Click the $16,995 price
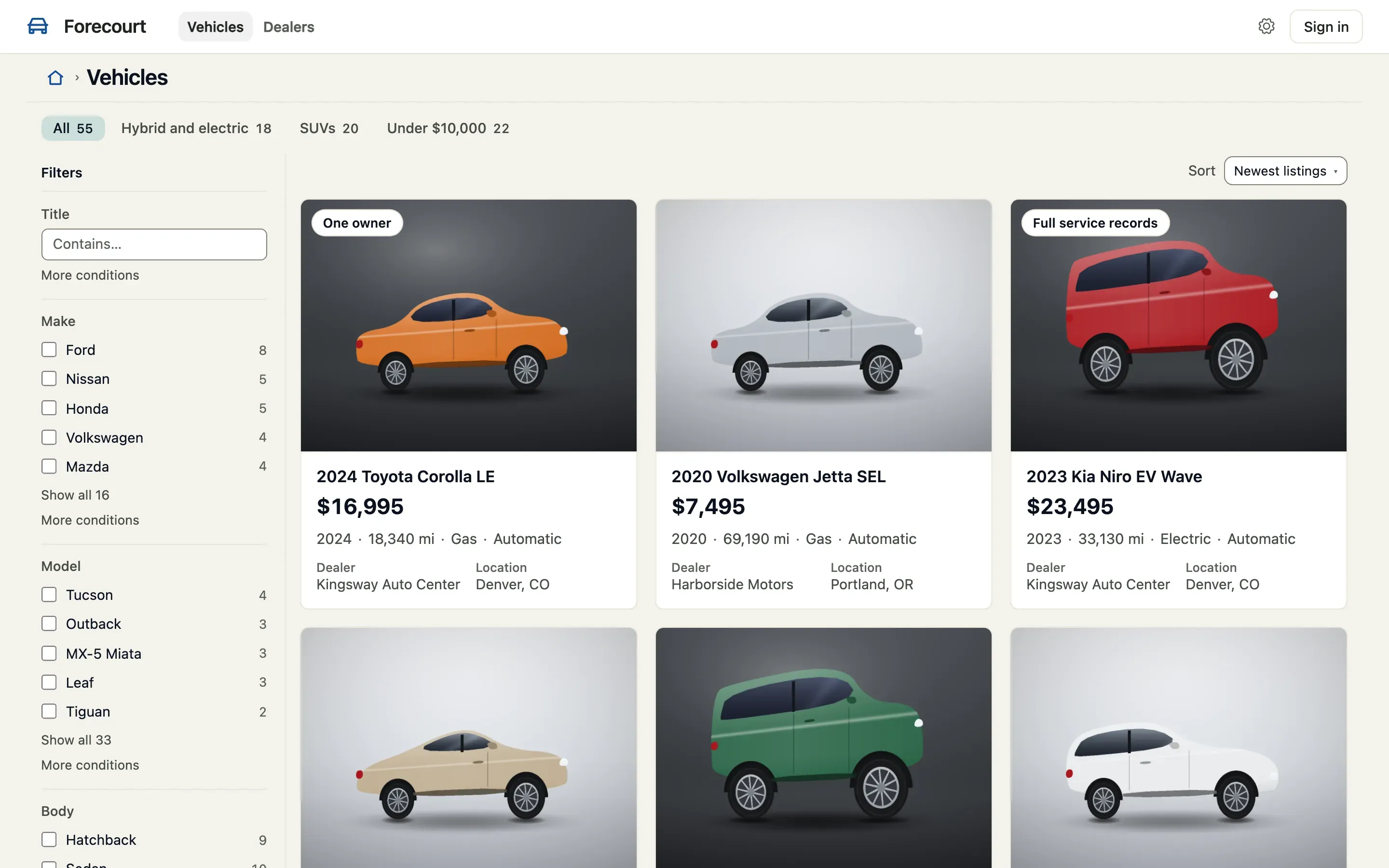 [360, 506]
